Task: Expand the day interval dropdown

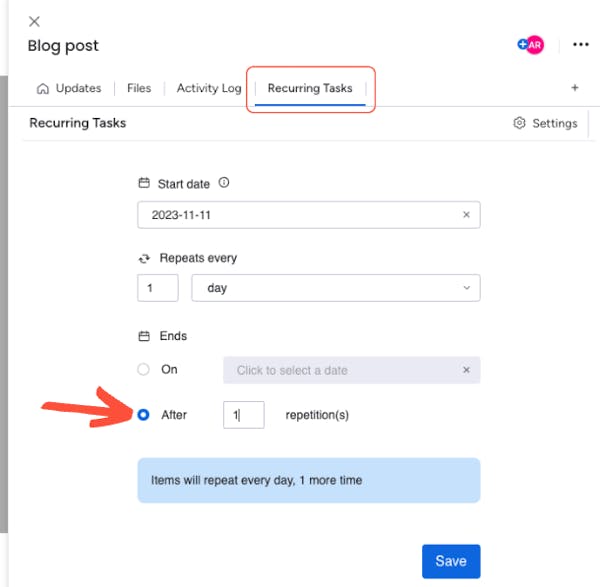Action: tap(336, 288)
